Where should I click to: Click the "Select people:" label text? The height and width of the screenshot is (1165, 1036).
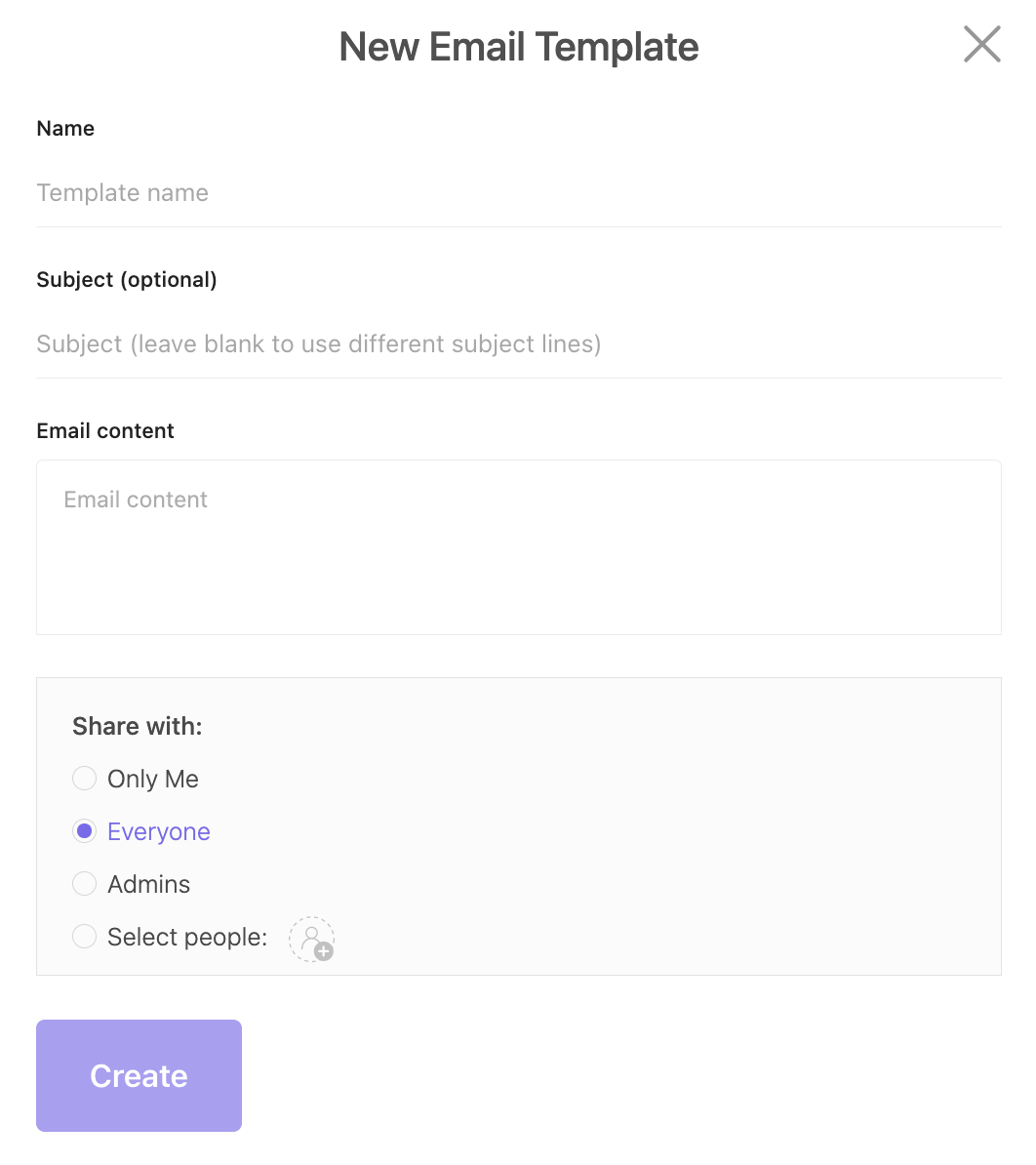pos(187,937)
